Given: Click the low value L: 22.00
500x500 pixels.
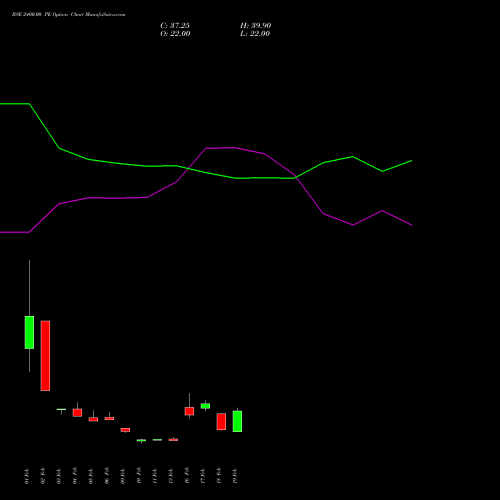Looking at the screenshot, I should pyautogui.click(x=255, y=34).
